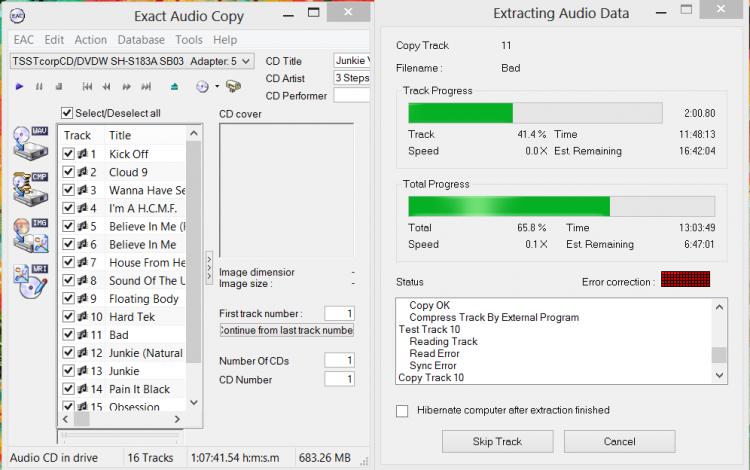
Task: Click the Track Progress bar
Action: (535, 113)
